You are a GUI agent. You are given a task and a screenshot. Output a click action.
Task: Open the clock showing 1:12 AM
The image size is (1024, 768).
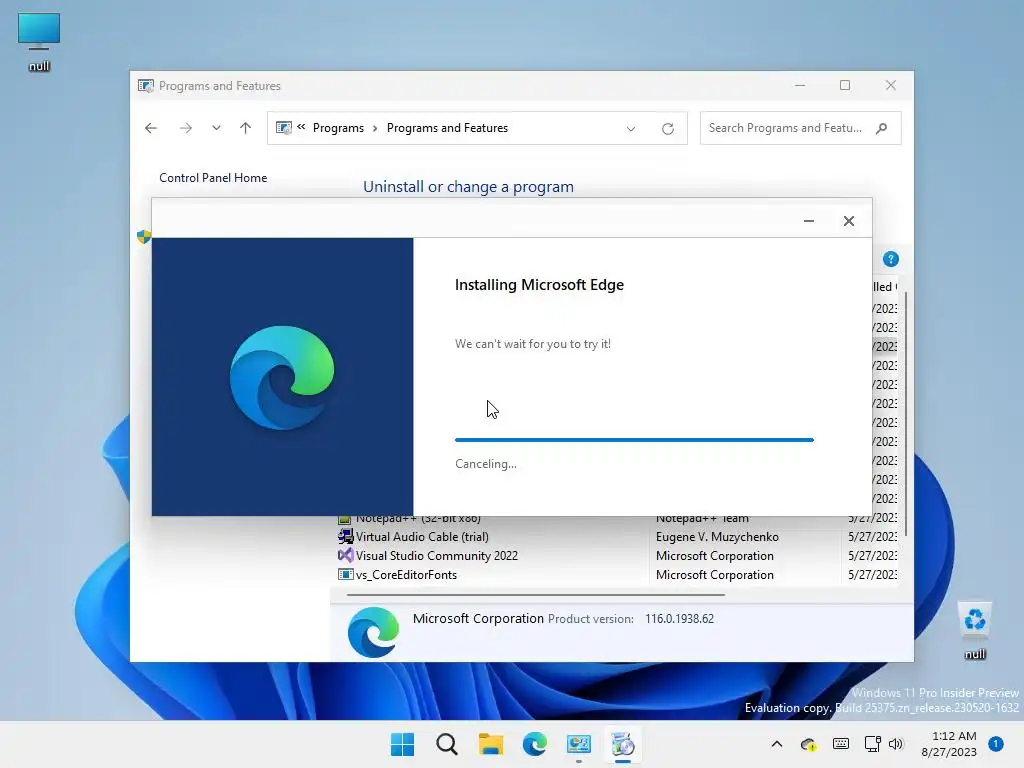pos(949,744)
